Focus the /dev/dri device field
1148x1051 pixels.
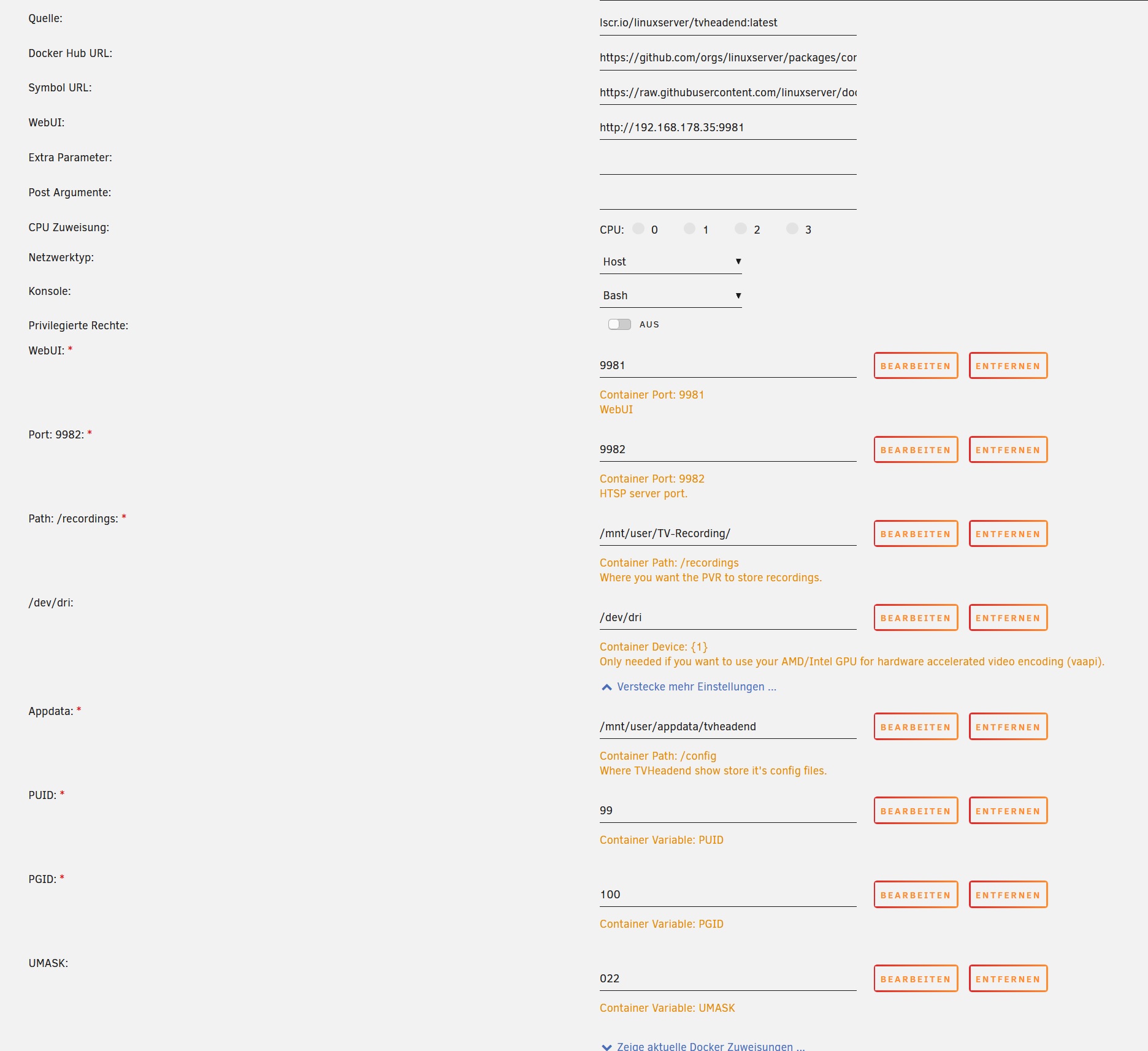tap(728, 617)
